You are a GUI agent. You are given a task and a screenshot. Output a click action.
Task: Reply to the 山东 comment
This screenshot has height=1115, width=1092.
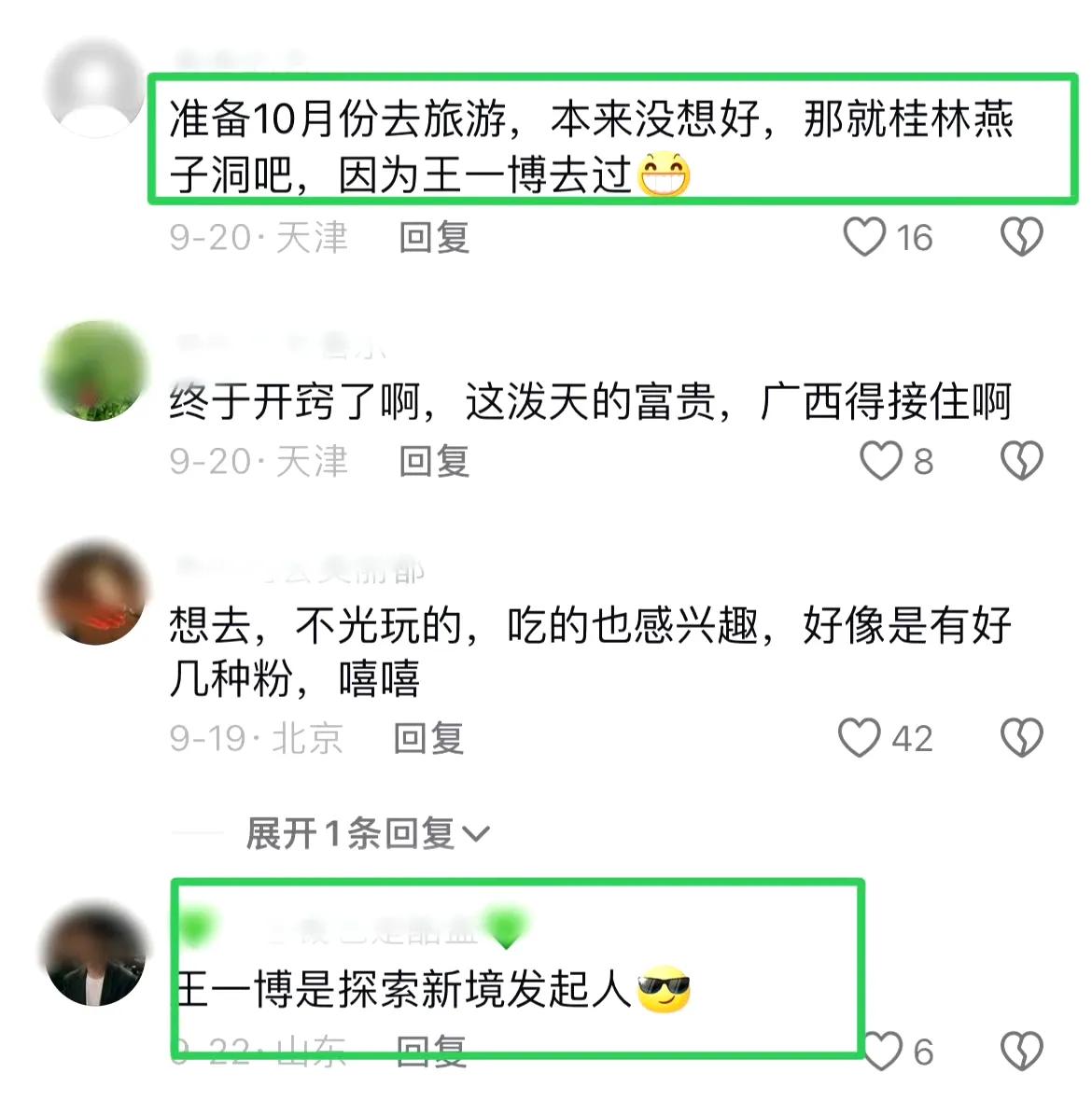(x=431, y=1051)
